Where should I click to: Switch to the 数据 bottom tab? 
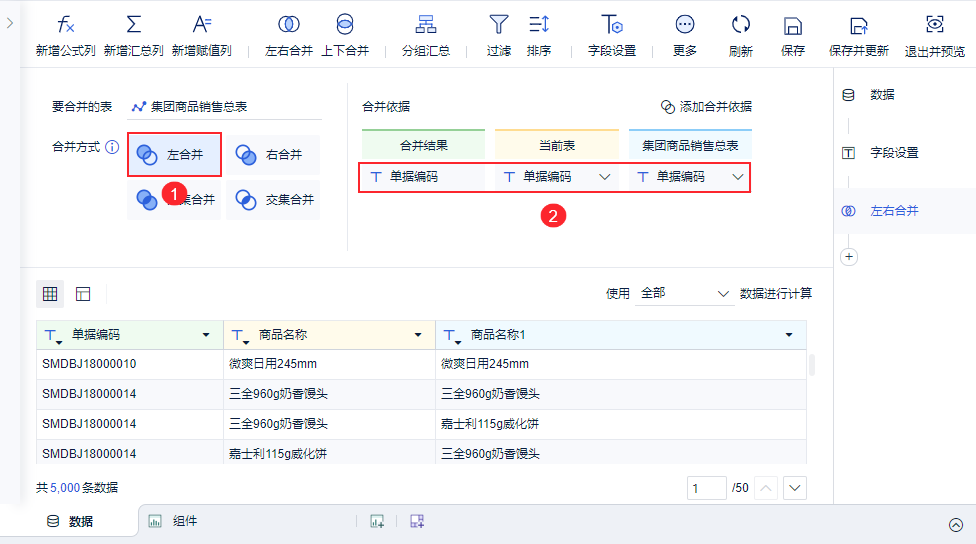tap(70, 521)
